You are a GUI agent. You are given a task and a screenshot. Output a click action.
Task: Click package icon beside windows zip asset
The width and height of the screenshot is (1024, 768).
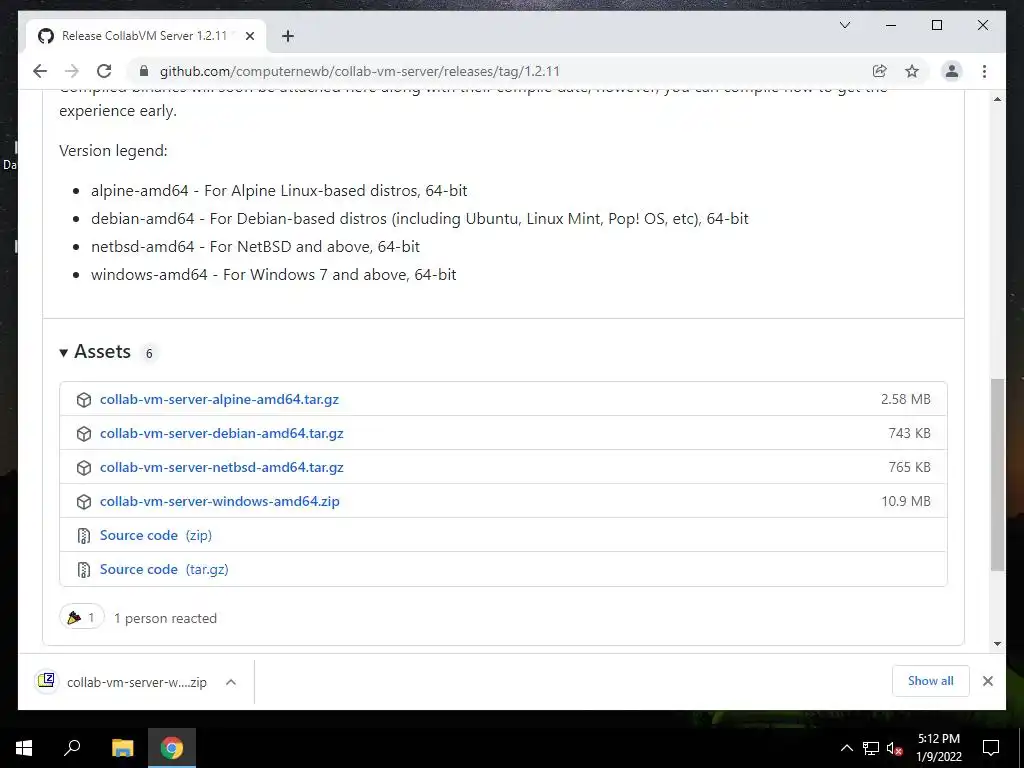84,502
